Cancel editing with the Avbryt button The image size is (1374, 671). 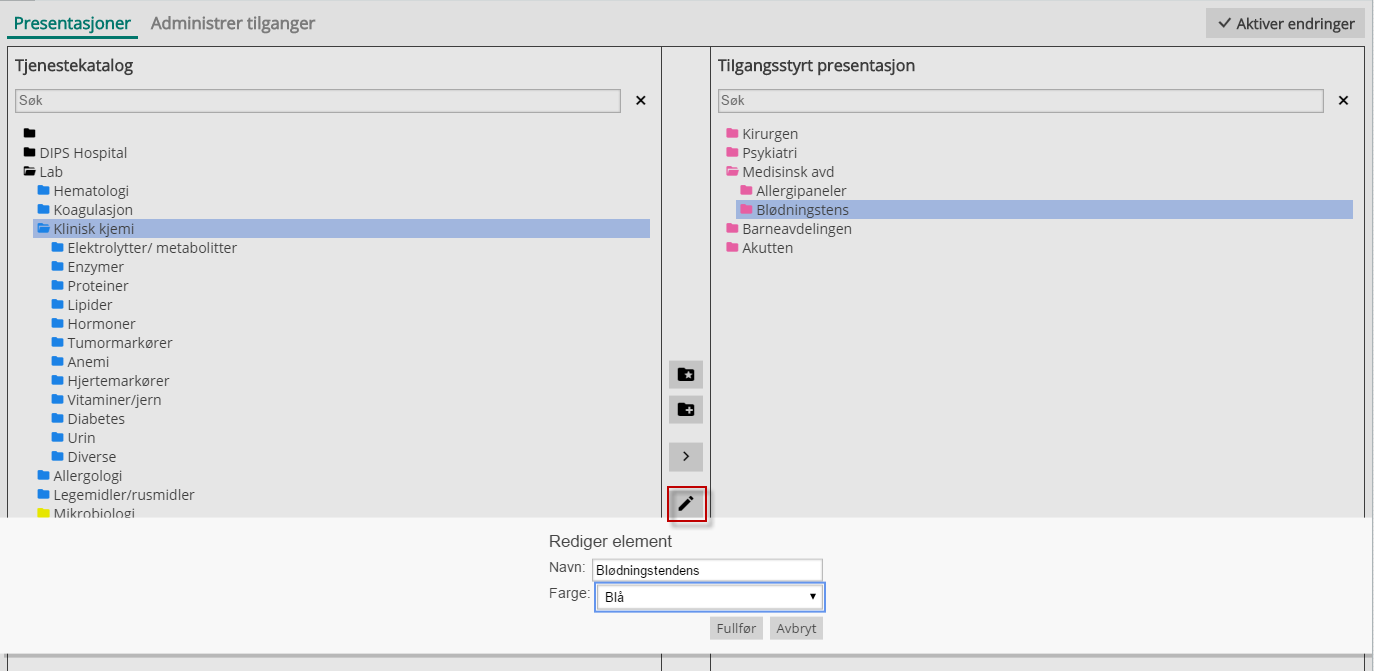point(796,629)
